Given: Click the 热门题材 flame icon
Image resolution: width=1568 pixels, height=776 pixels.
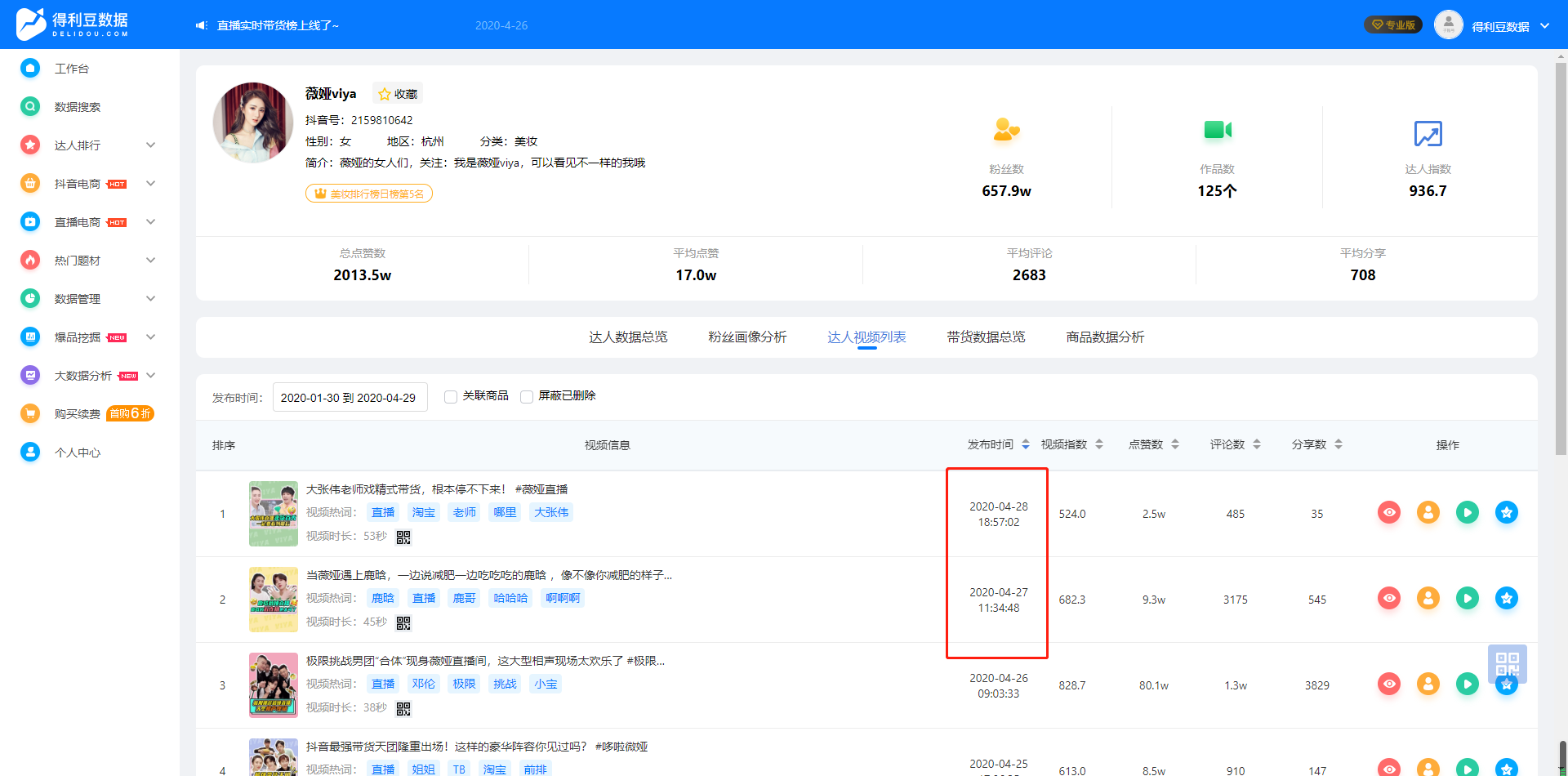Looking at the screenshot, I should pyautogui.click(x=30, y=260).
